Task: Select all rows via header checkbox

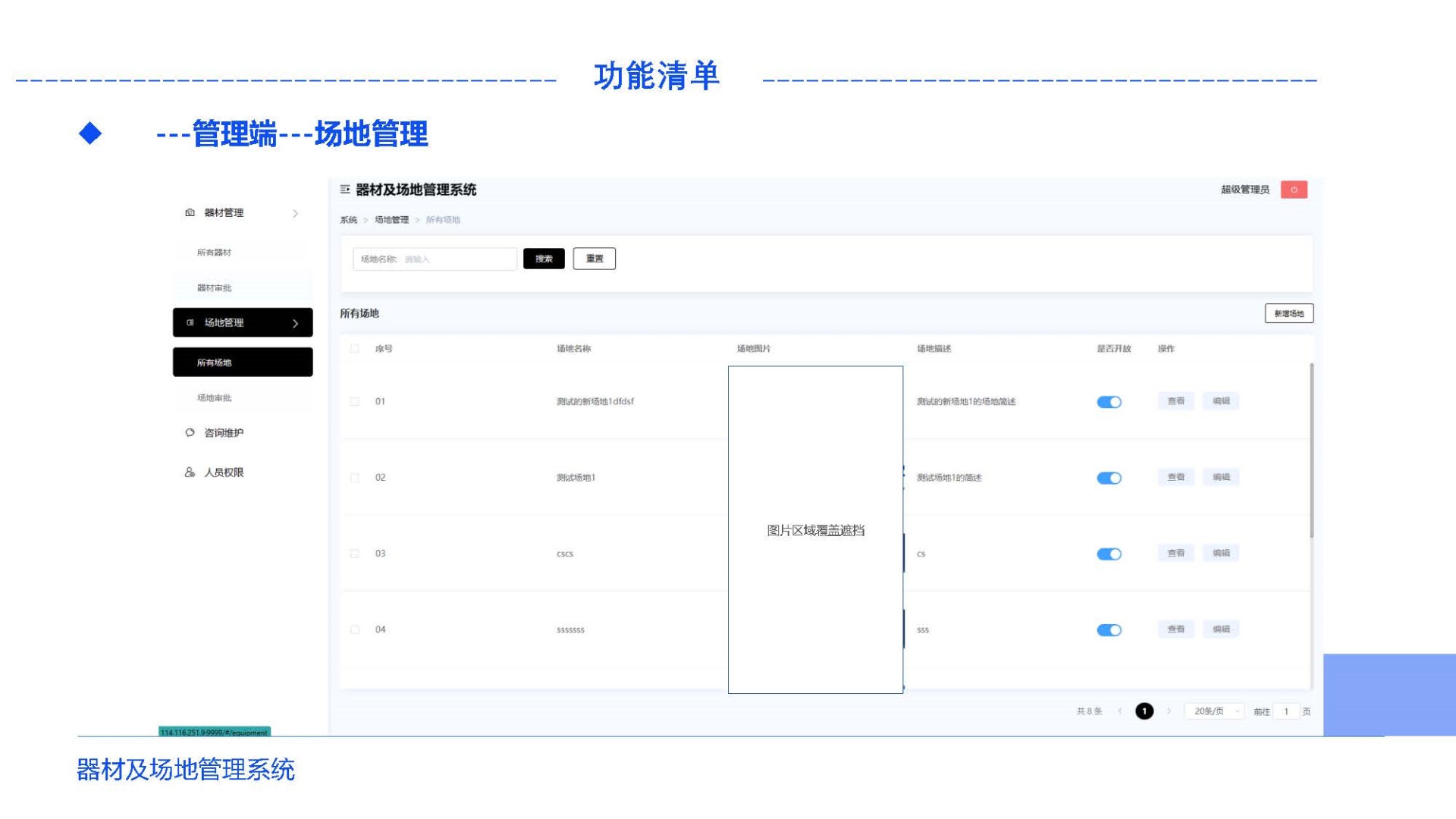Action: [355, 349]
